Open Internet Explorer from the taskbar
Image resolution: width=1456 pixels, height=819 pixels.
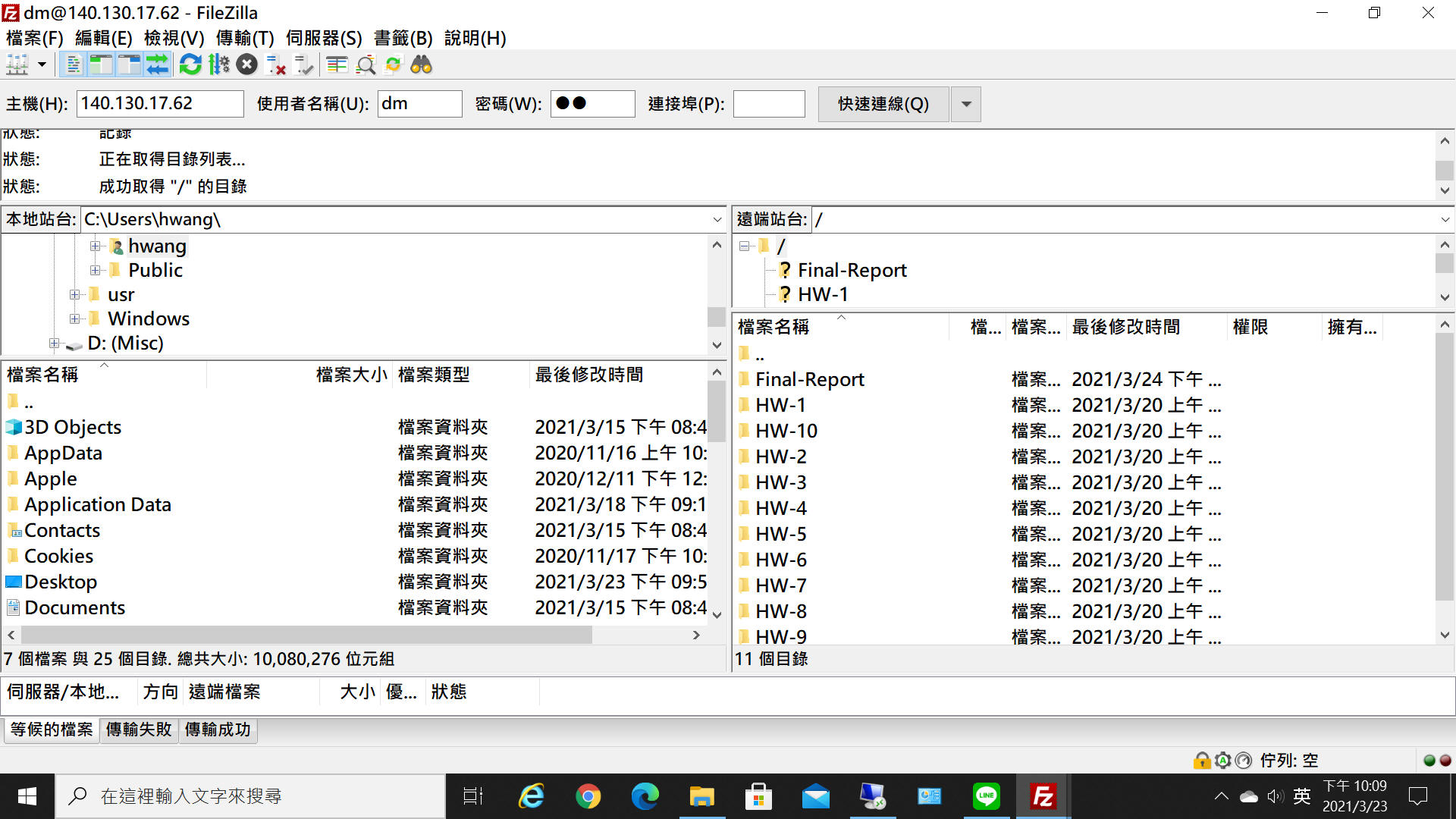(531, 796)
